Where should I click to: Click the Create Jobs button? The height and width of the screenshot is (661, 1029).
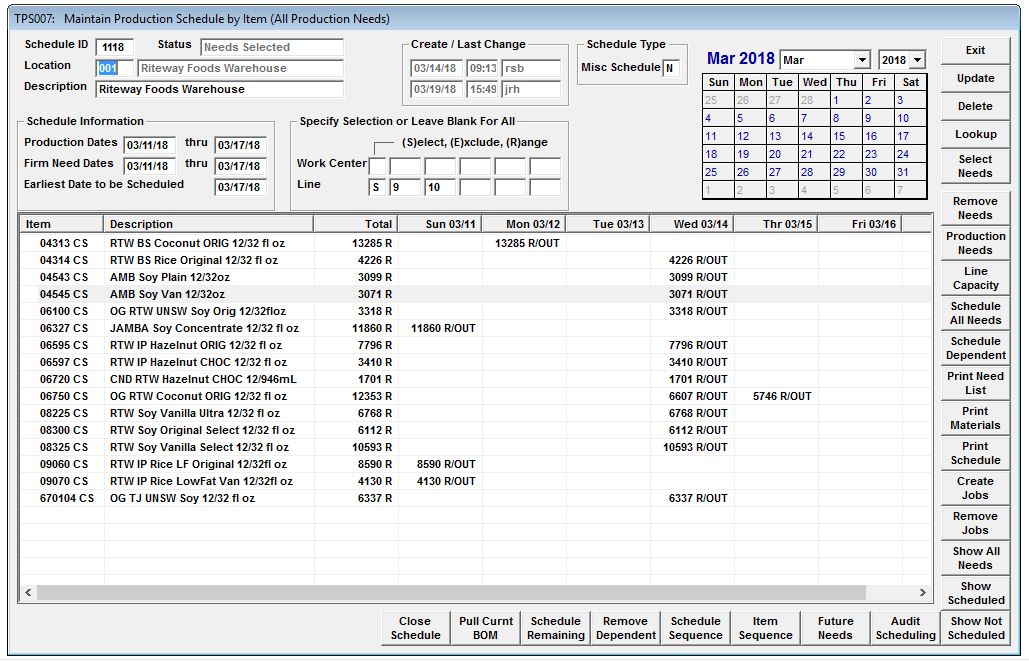975,488
